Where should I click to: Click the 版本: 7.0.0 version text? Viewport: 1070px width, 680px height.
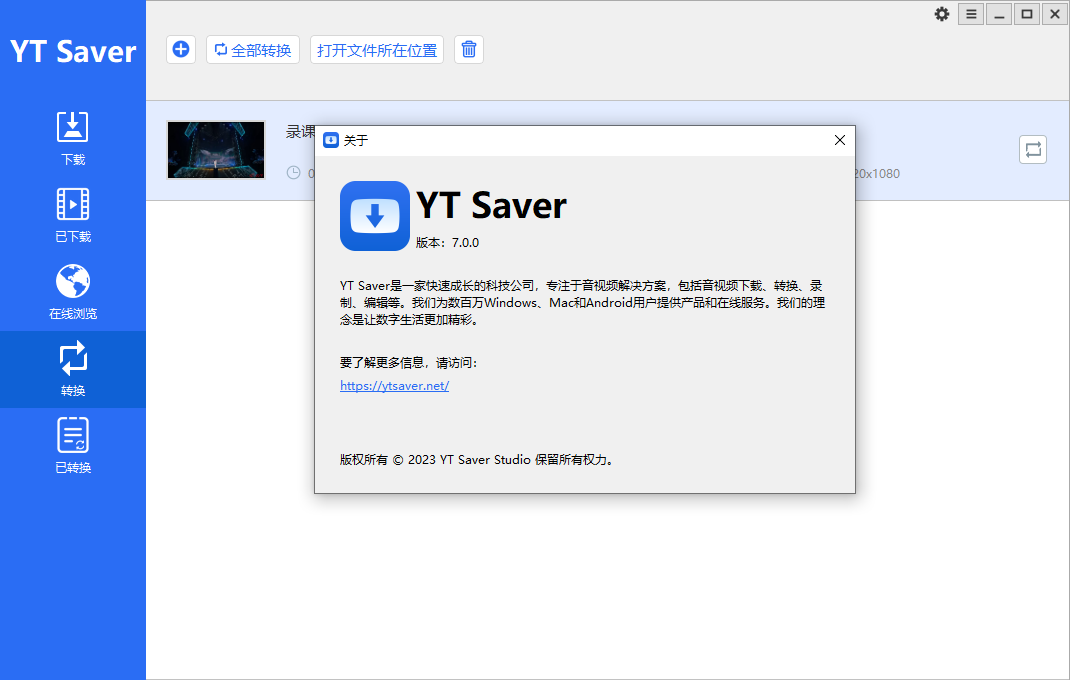[448, 243]
